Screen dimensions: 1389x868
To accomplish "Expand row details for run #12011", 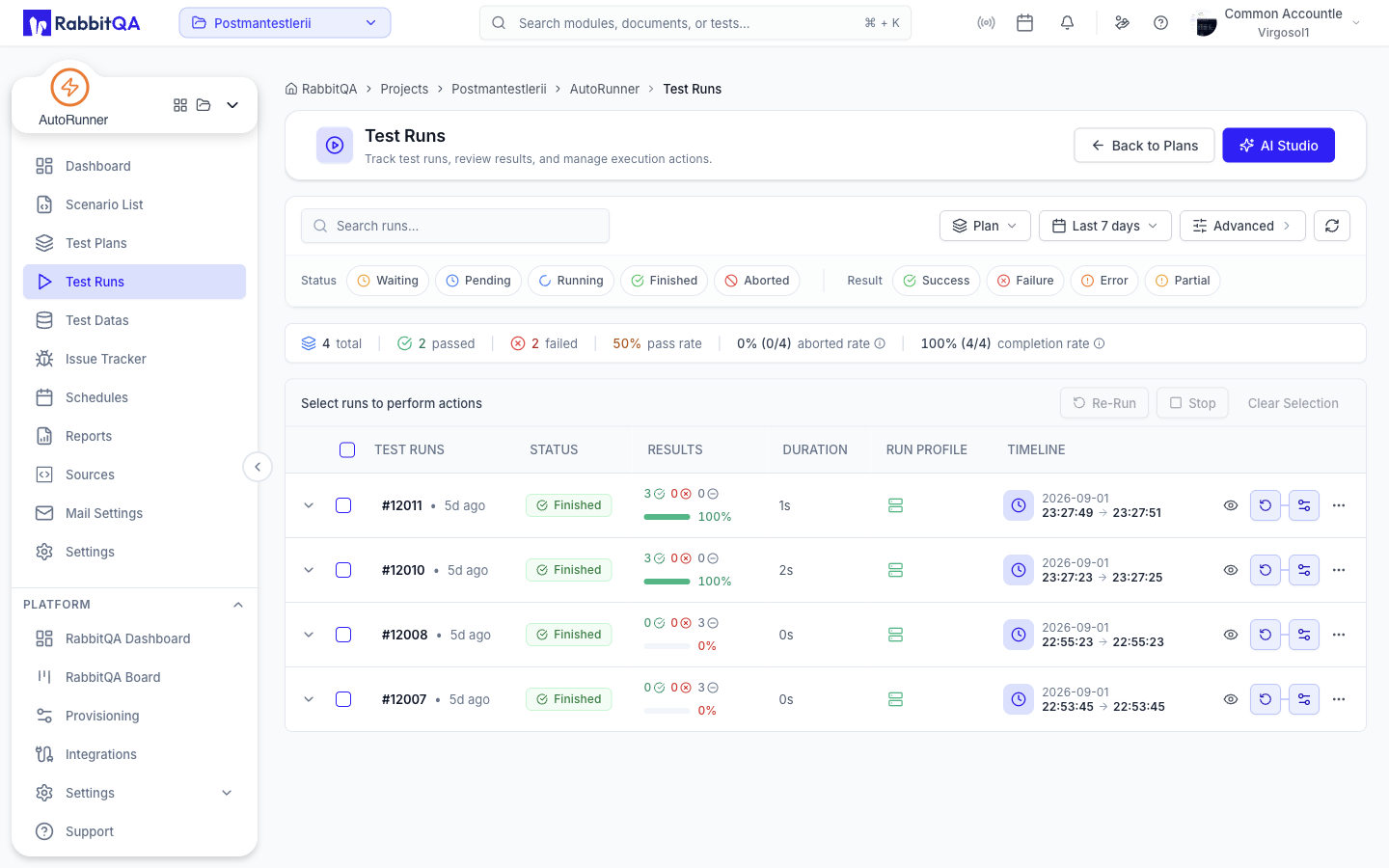I will pos(309,505).
